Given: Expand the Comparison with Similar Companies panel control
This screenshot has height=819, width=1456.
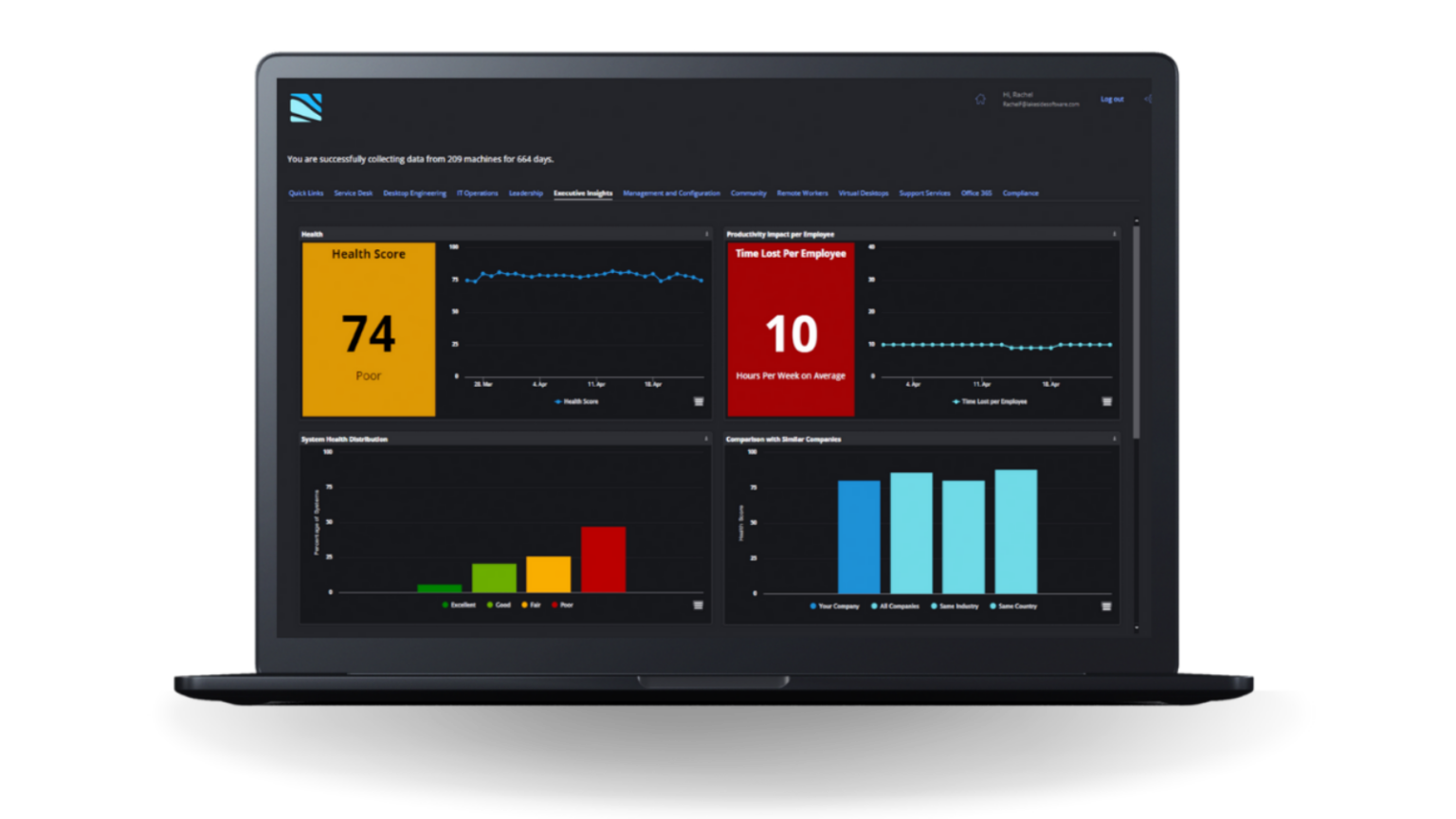Looking at the screenshot, I should [x=1115, y=439].
